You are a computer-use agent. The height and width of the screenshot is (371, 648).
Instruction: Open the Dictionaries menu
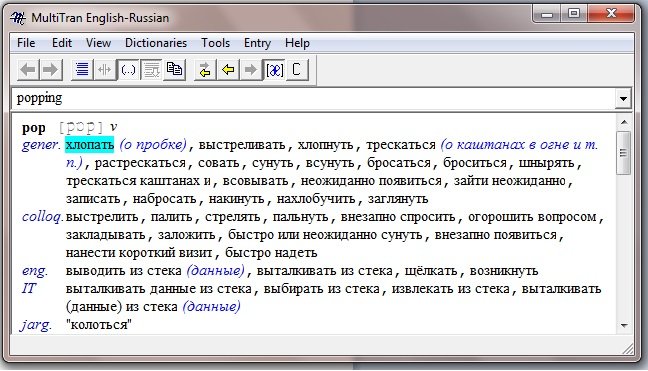(x=156, y=43)
